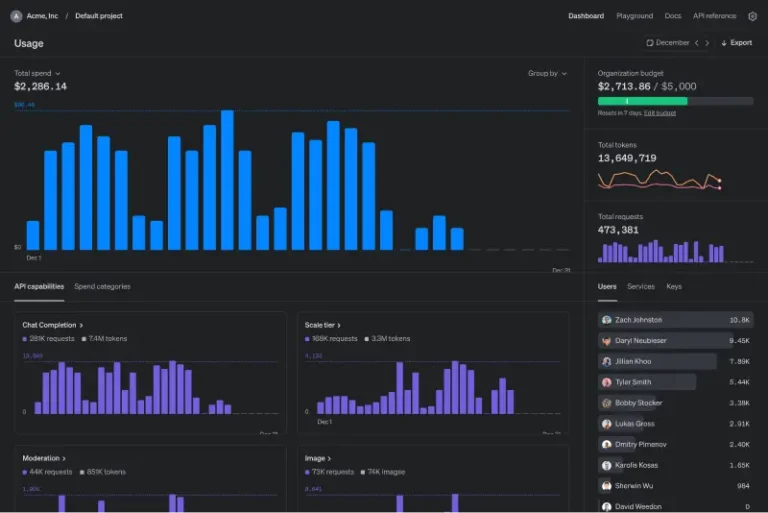
Task: Open settings via the gear icon
Action: (x=752, y=16)
